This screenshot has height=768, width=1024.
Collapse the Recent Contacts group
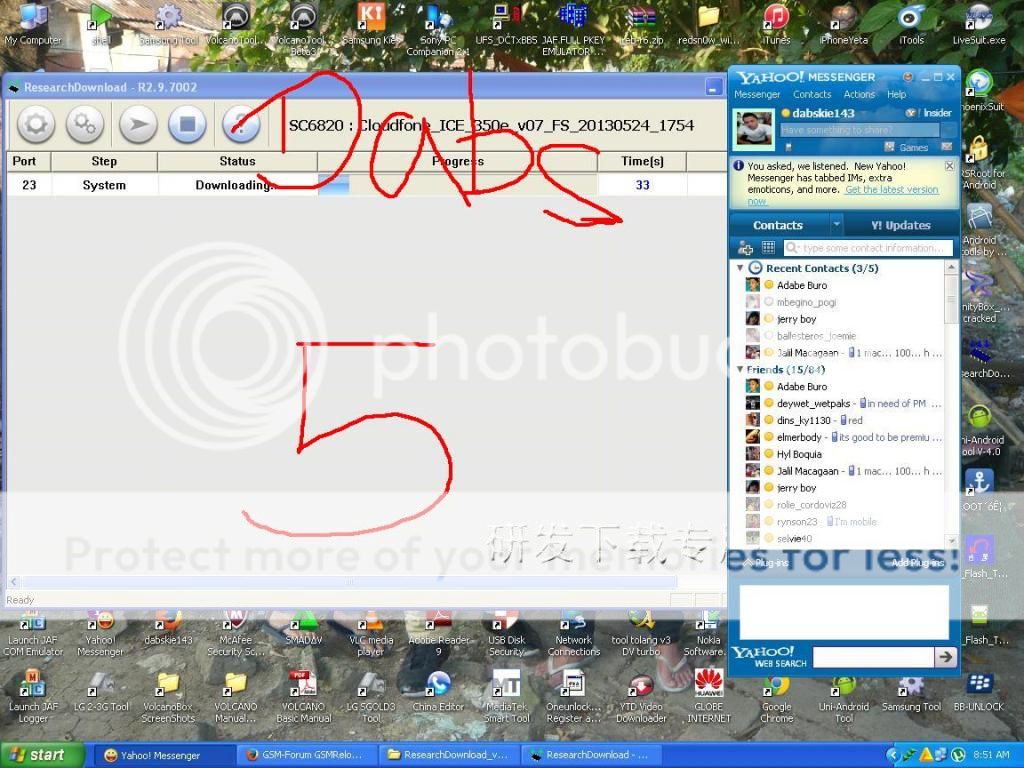point(741,268)
